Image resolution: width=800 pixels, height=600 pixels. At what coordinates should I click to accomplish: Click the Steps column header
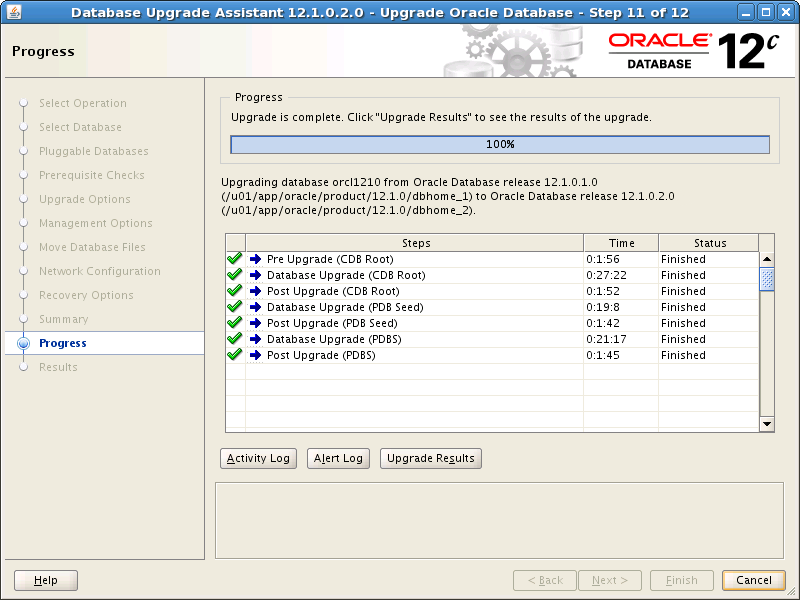click(x=415, y=243)
